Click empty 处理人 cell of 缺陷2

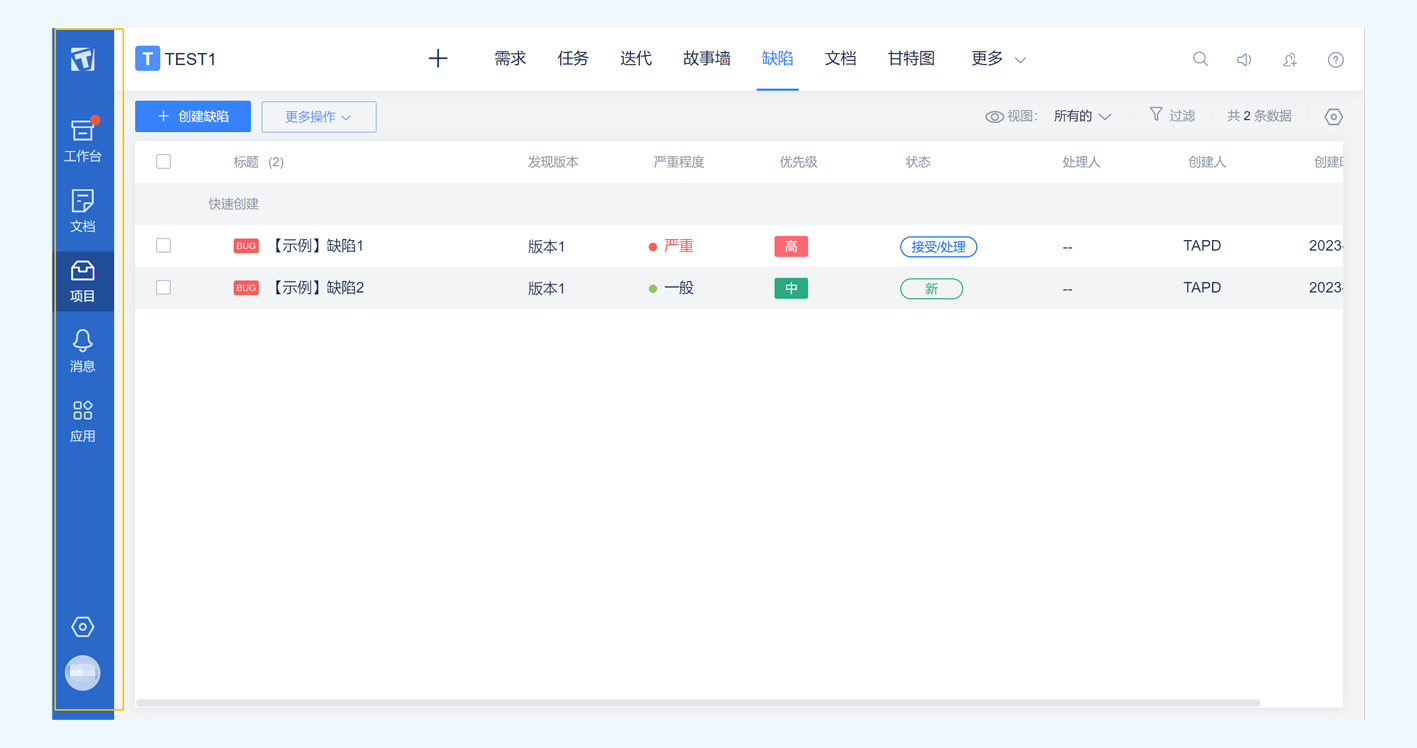tap(1068, 289)
